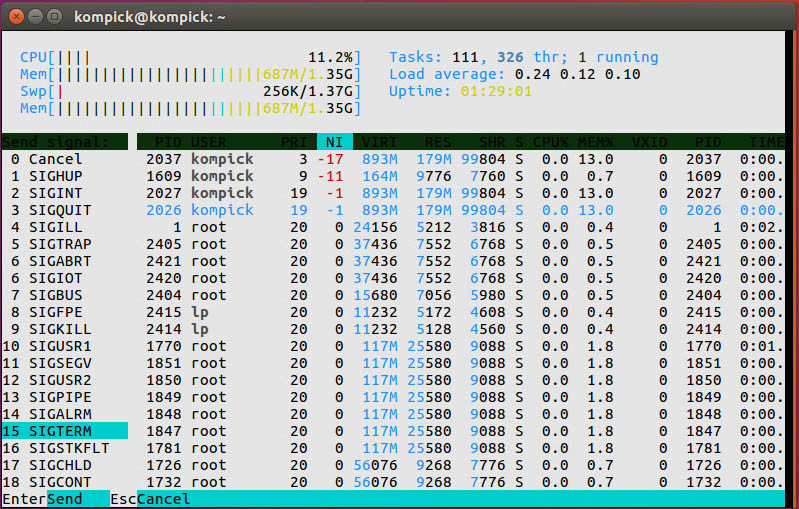
Task: Select the SIGPIPE signal
Action: tap(65, 397)
